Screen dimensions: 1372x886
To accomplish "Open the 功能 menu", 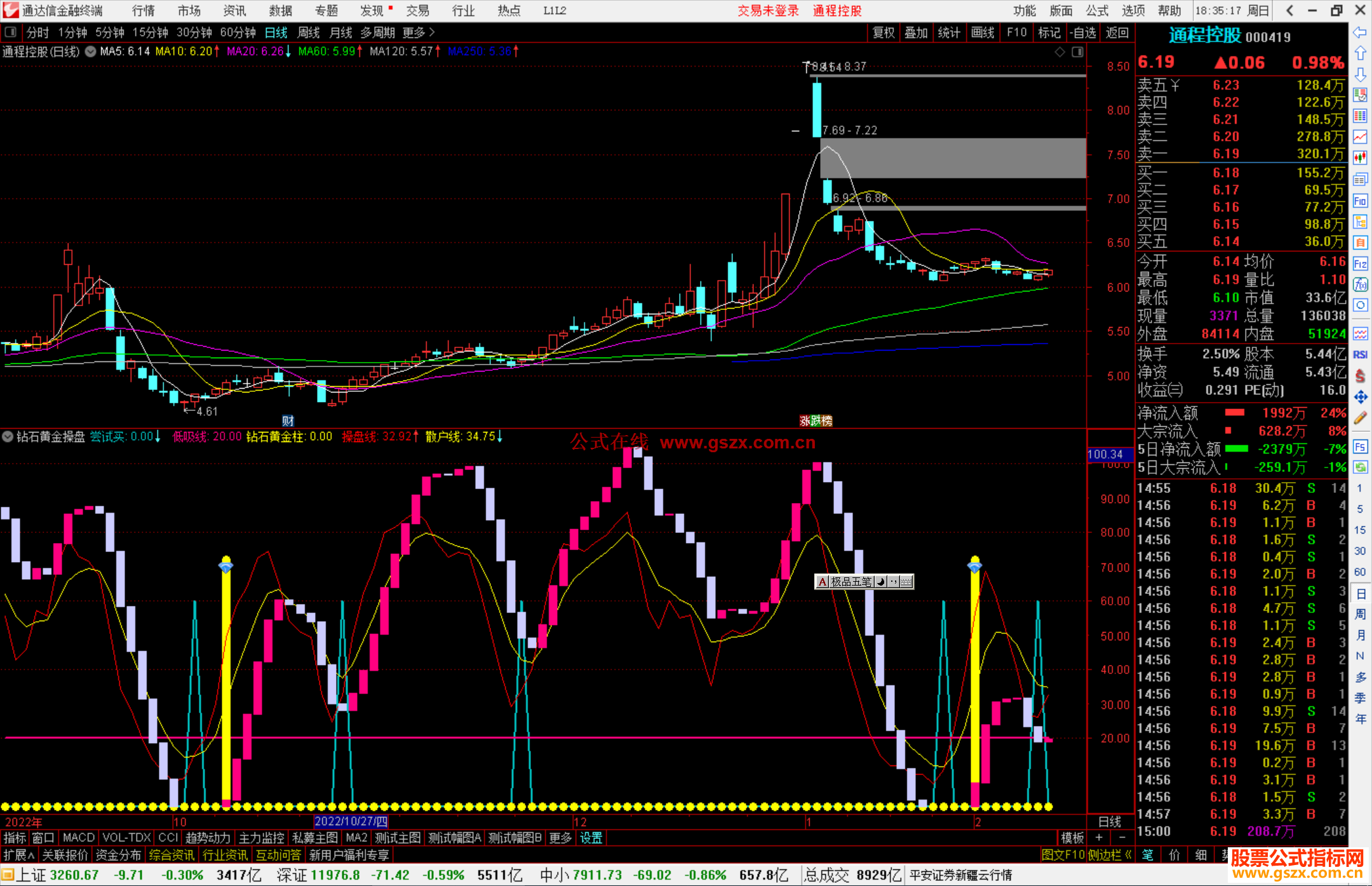I will coord(1025,11).
